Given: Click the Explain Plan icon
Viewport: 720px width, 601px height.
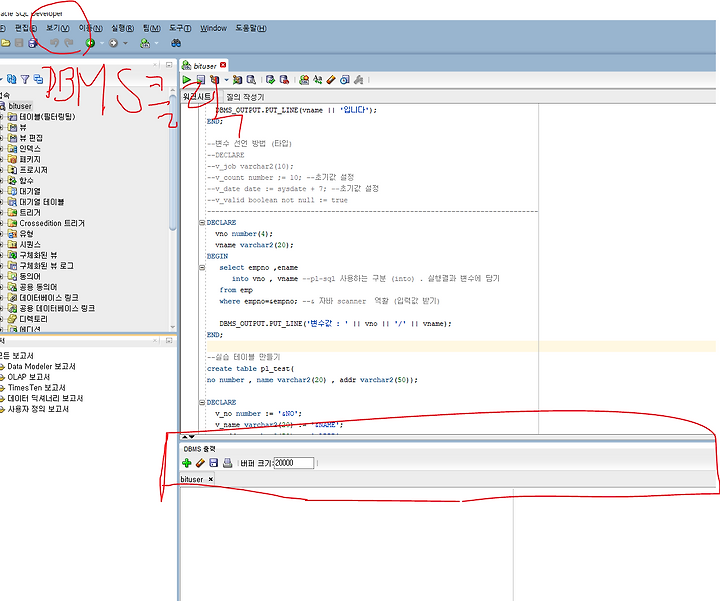Looking at the screenshot, I should point(214,80).
